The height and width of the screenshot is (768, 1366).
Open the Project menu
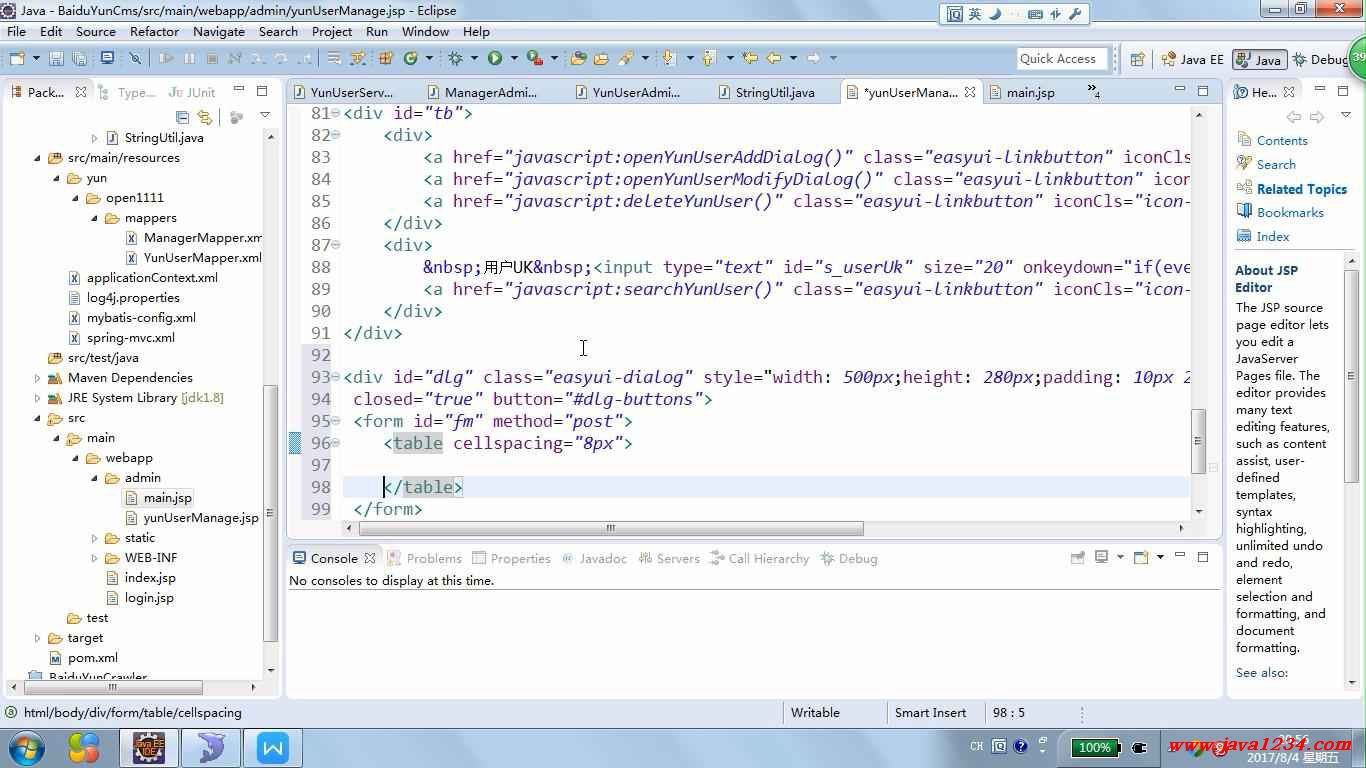[x=332, y=31]
